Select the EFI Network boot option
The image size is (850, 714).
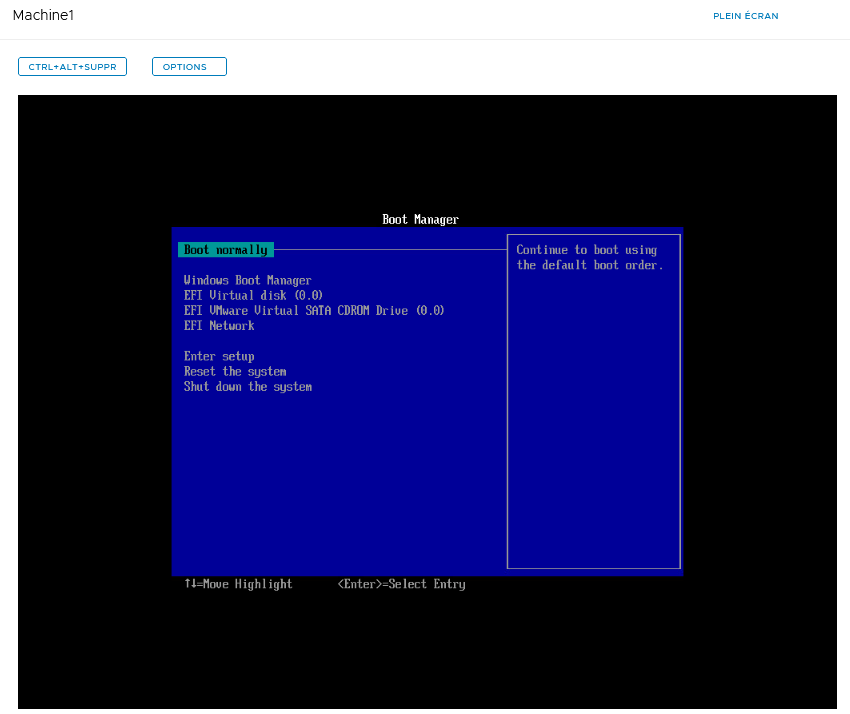tap(219, 326)
